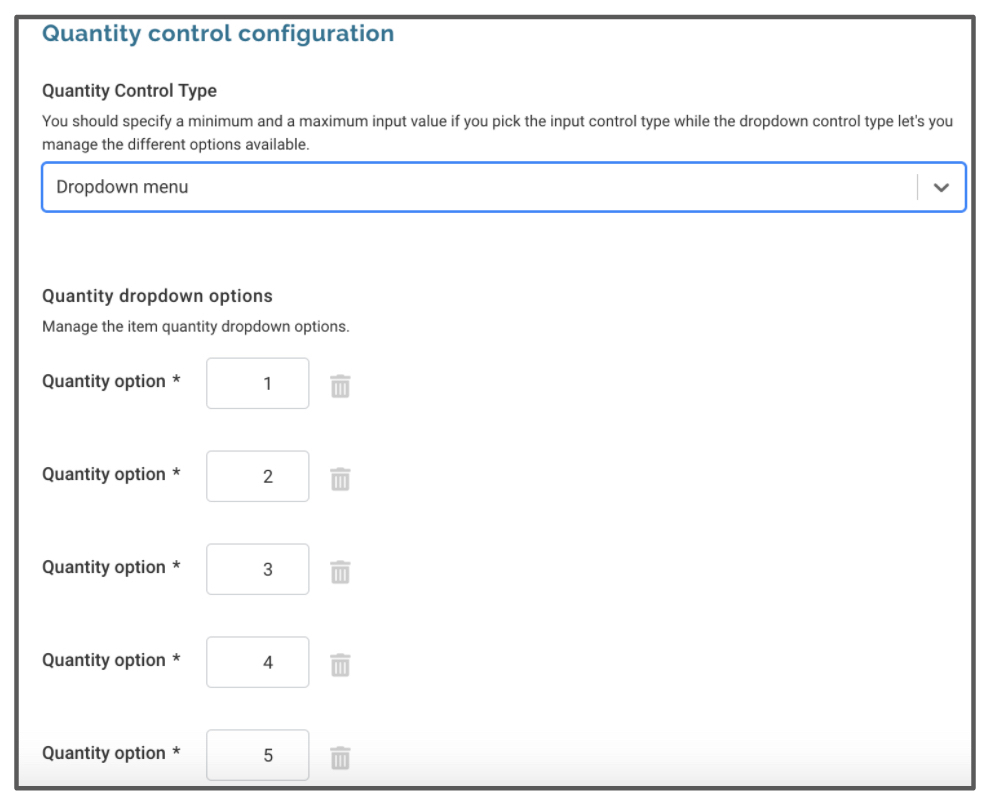Select the quantity input showing 2
Image resolution: width=988 pixels, height=802 pixels.
(x=258, y=476)
